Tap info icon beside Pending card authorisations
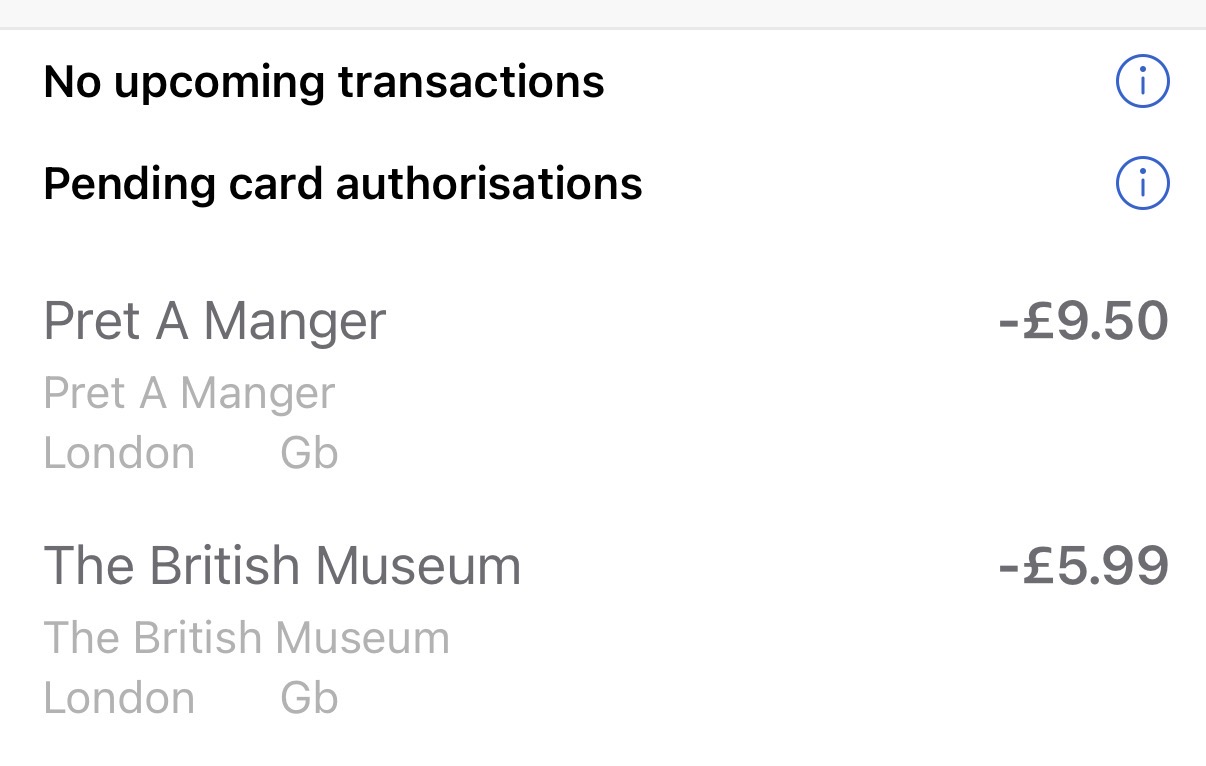The height and width of the screenshot is (766, 1206). click(x=1142, y=184)
